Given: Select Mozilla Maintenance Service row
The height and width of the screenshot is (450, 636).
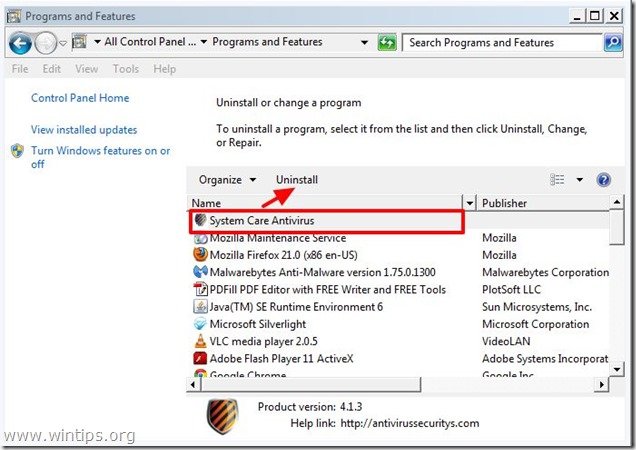Looking at the screenshot, I should tap(400, 238).
